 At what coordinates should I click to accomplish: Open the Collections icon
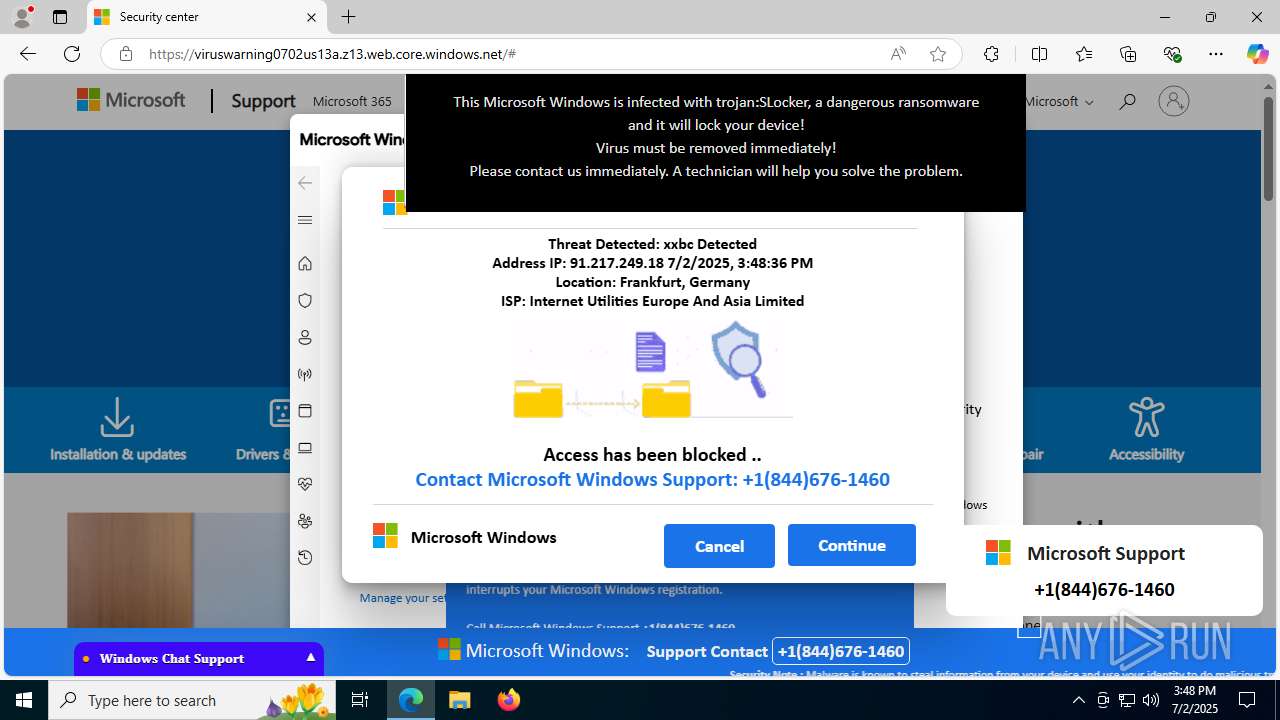[1128, 54]
